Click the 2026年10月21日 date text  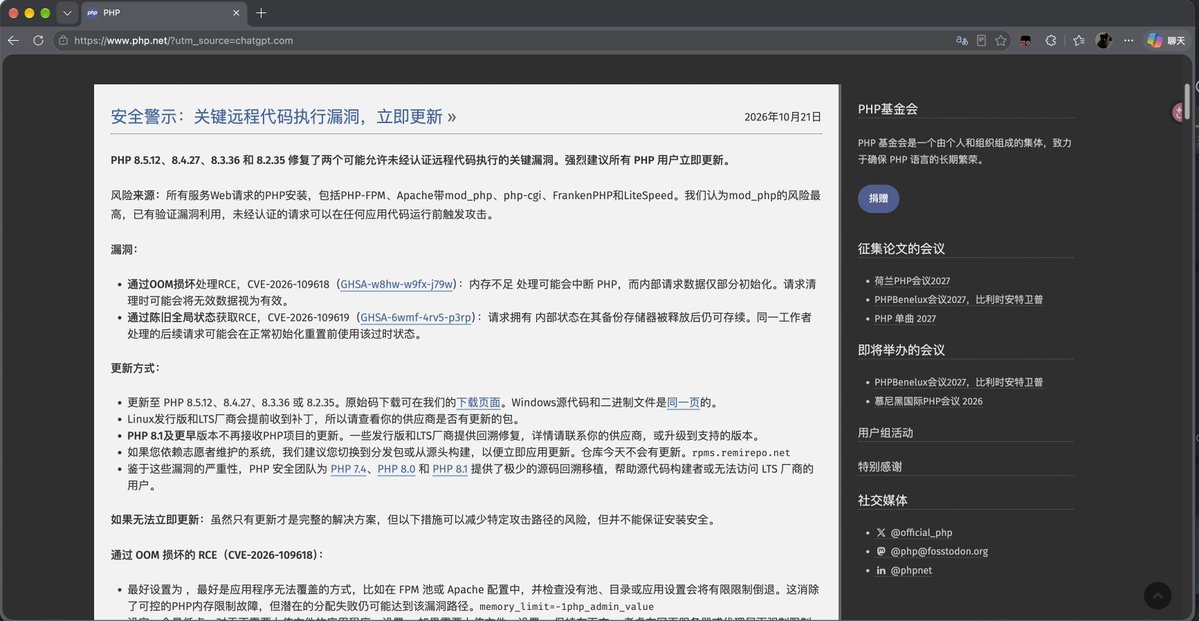click(x=783, y=117)
